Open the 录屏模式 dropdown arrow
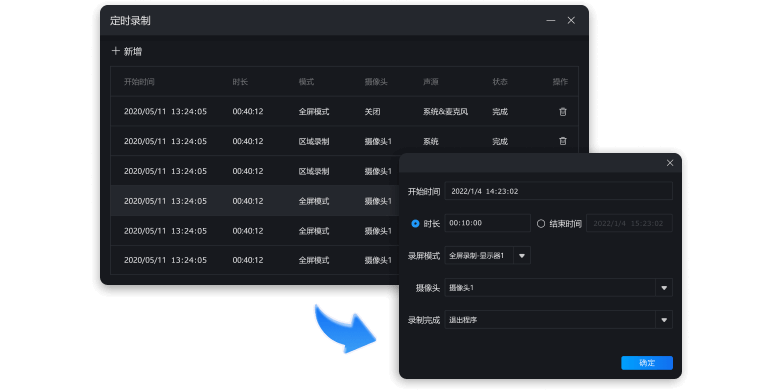 [x=522, y=256]
